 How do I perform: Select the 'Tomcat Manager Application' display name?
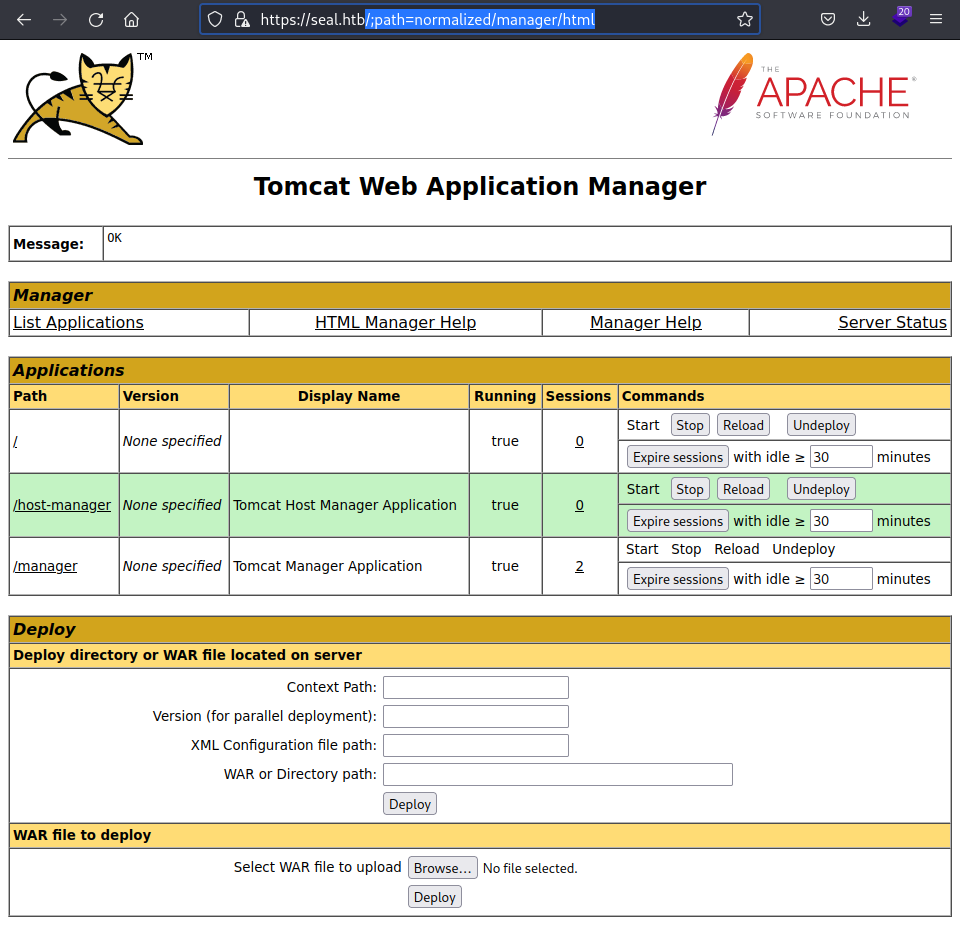[x=328, y=566]
